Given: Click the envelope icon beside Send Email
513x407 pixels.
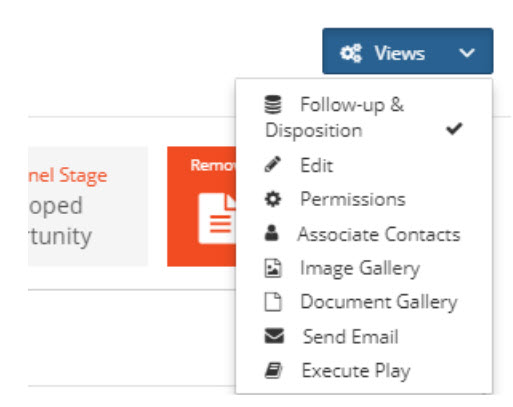Looking at the screenshot, I should pos(274,336).
